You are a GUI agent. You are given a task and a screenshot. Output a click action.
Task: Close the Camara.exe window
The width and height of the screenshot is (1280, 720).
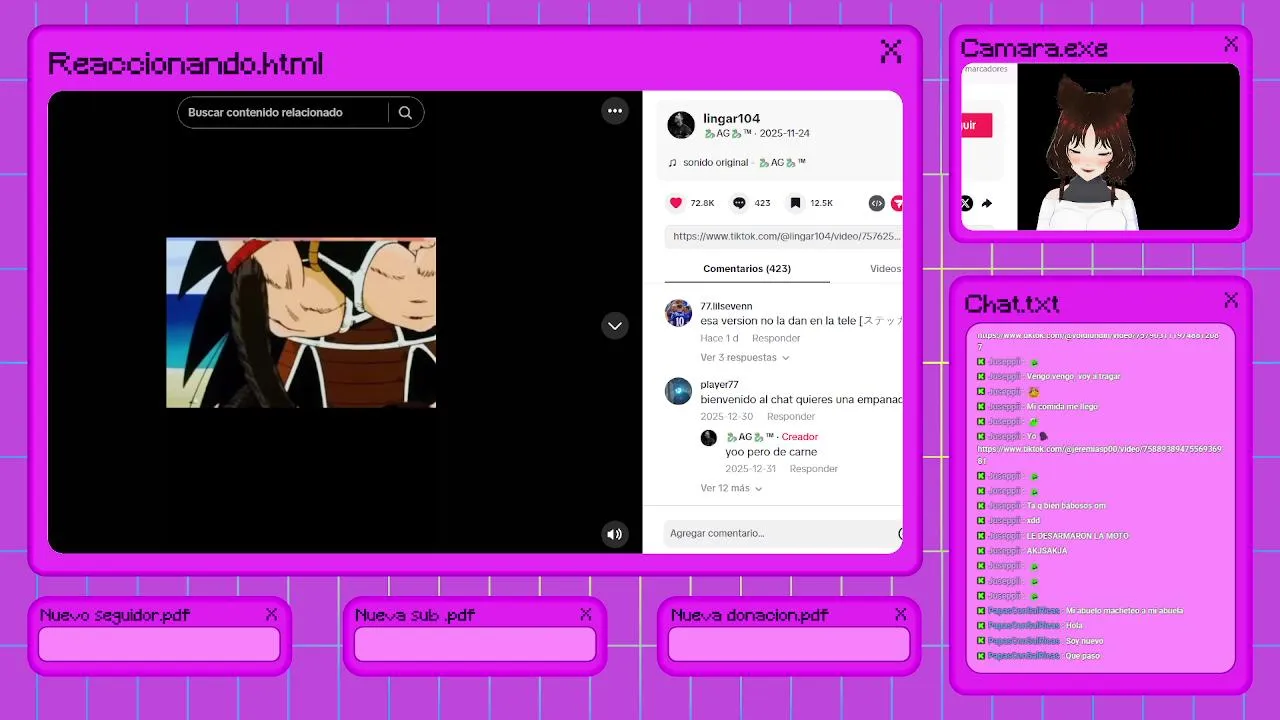(1231, 44)
